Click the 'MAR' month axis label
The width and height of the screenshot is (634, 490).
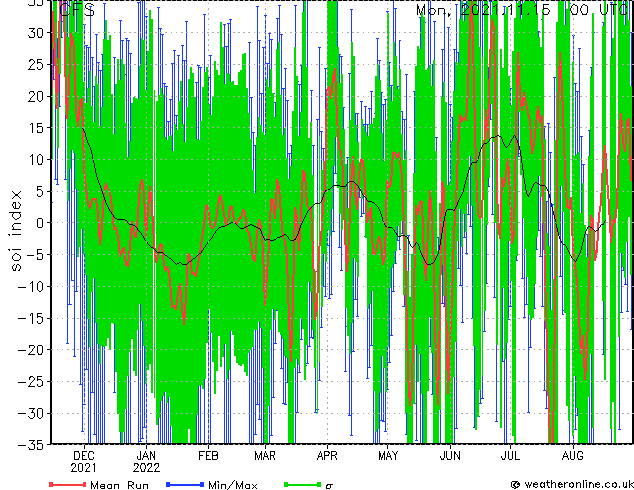(265, 456)
